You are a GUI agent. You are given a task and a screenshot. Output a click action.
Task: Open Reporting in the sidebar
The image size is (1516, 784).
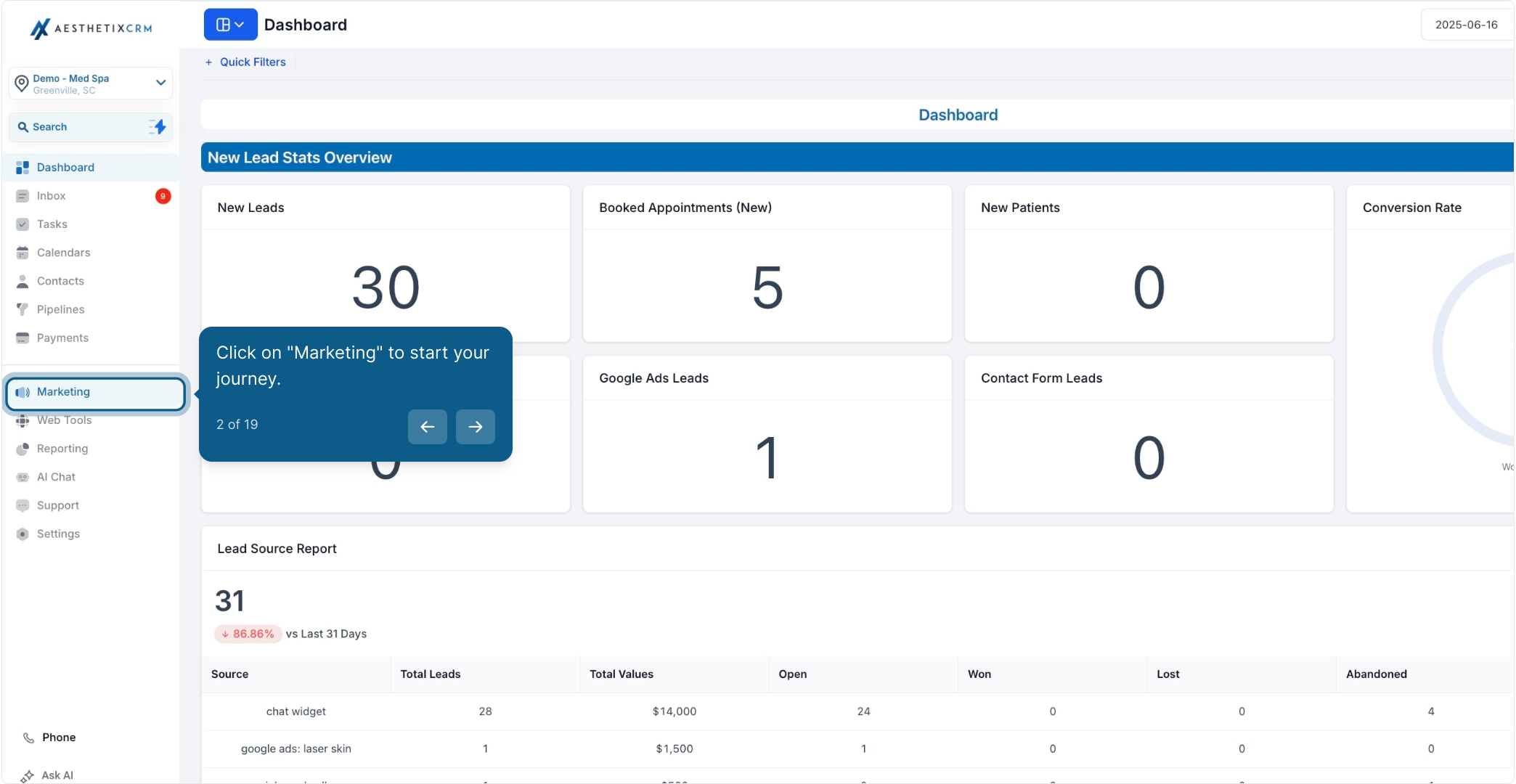[x=91, y=449]
